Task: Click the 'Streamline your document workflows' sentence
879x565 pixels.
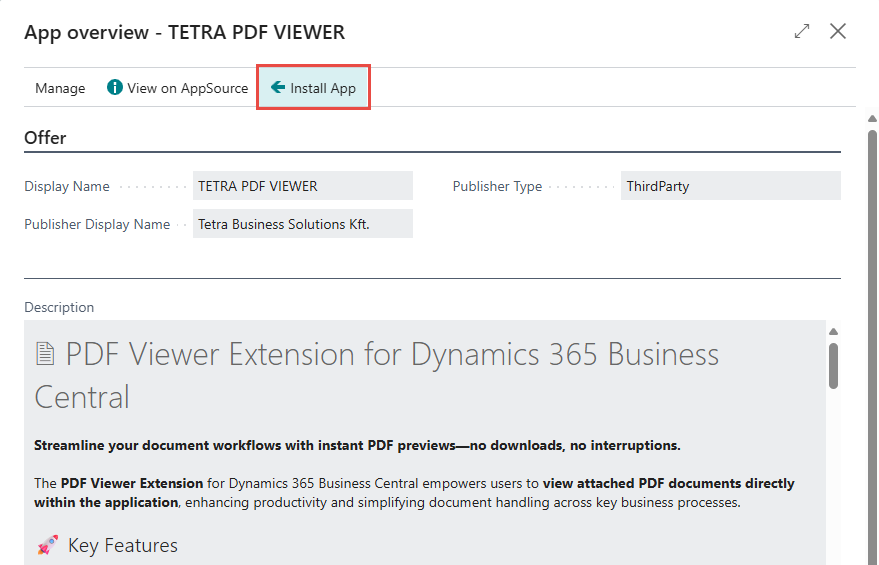Action: click(357, 445)
